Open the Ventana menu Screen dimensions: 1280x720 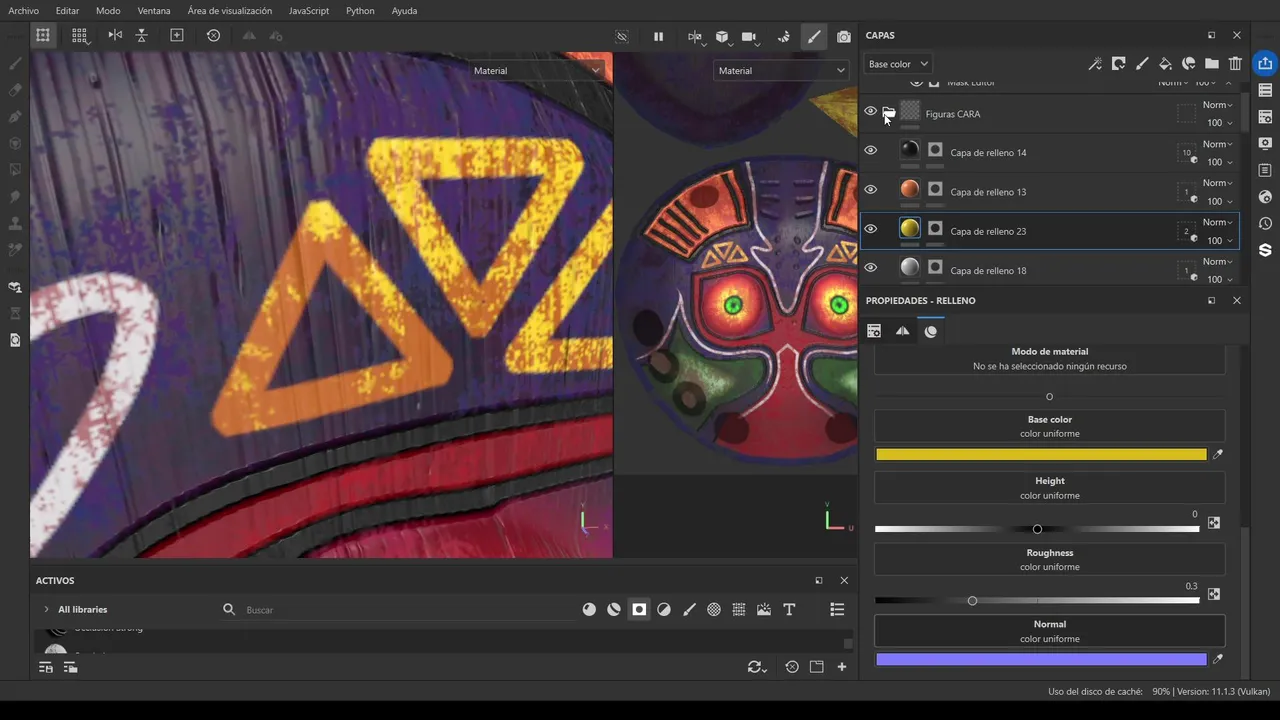154,11
